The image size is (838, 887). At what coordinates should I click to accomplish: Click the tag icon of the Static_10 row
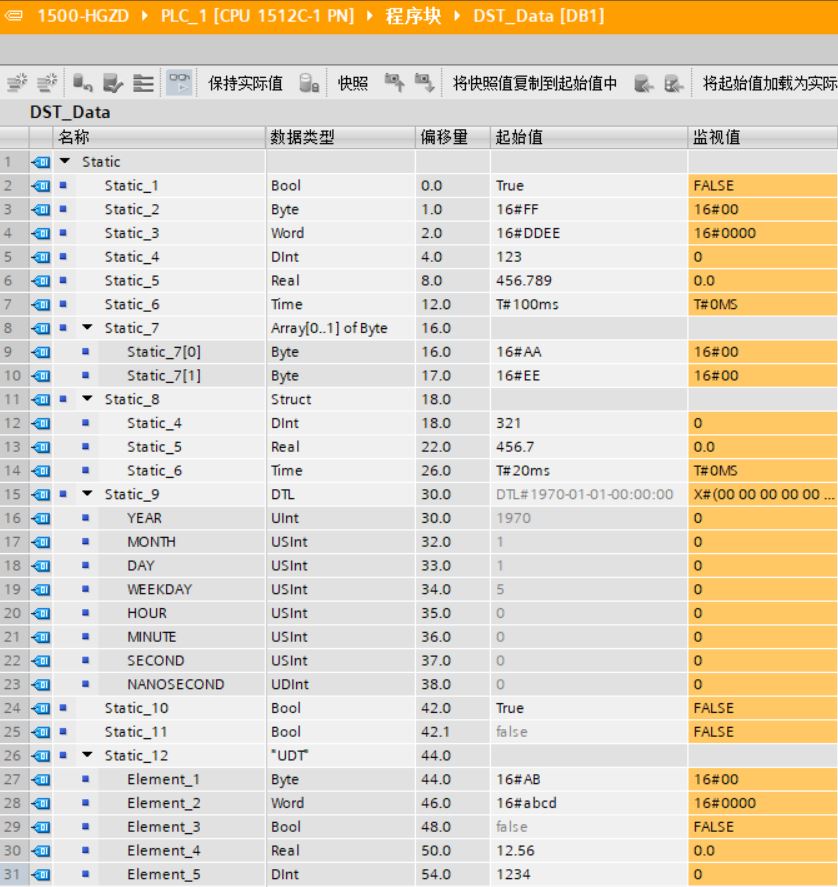(x=41, y=708)
